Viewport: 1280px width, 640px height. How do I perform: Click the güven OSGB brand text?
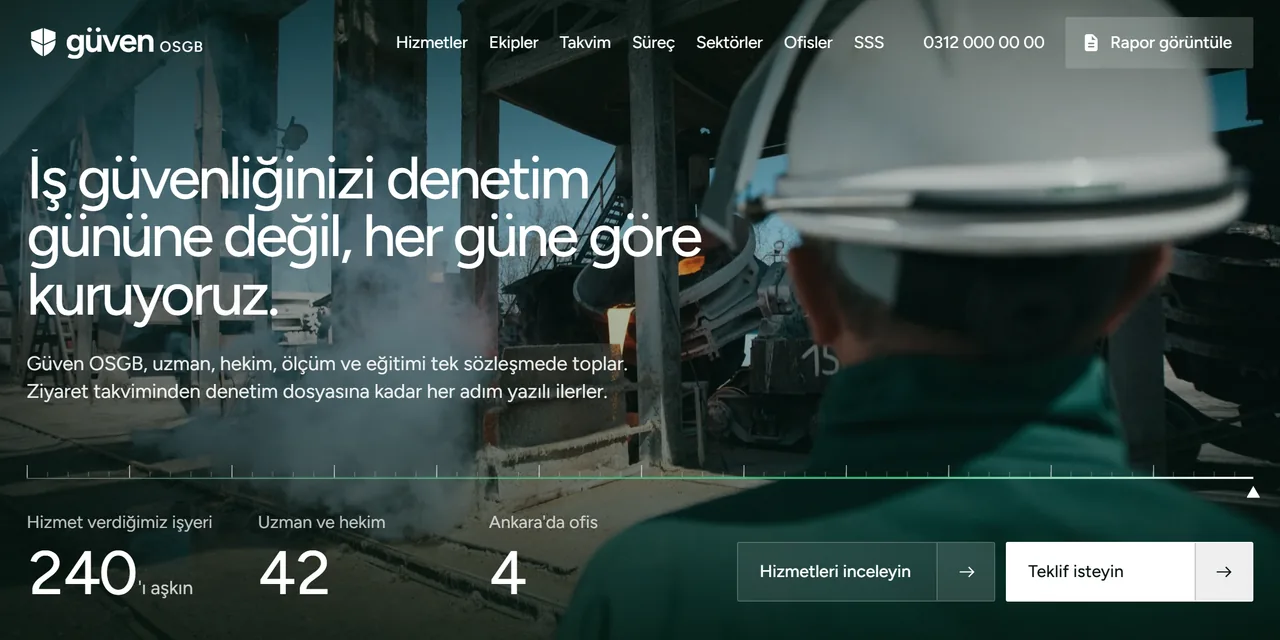[x=135, y=43]
